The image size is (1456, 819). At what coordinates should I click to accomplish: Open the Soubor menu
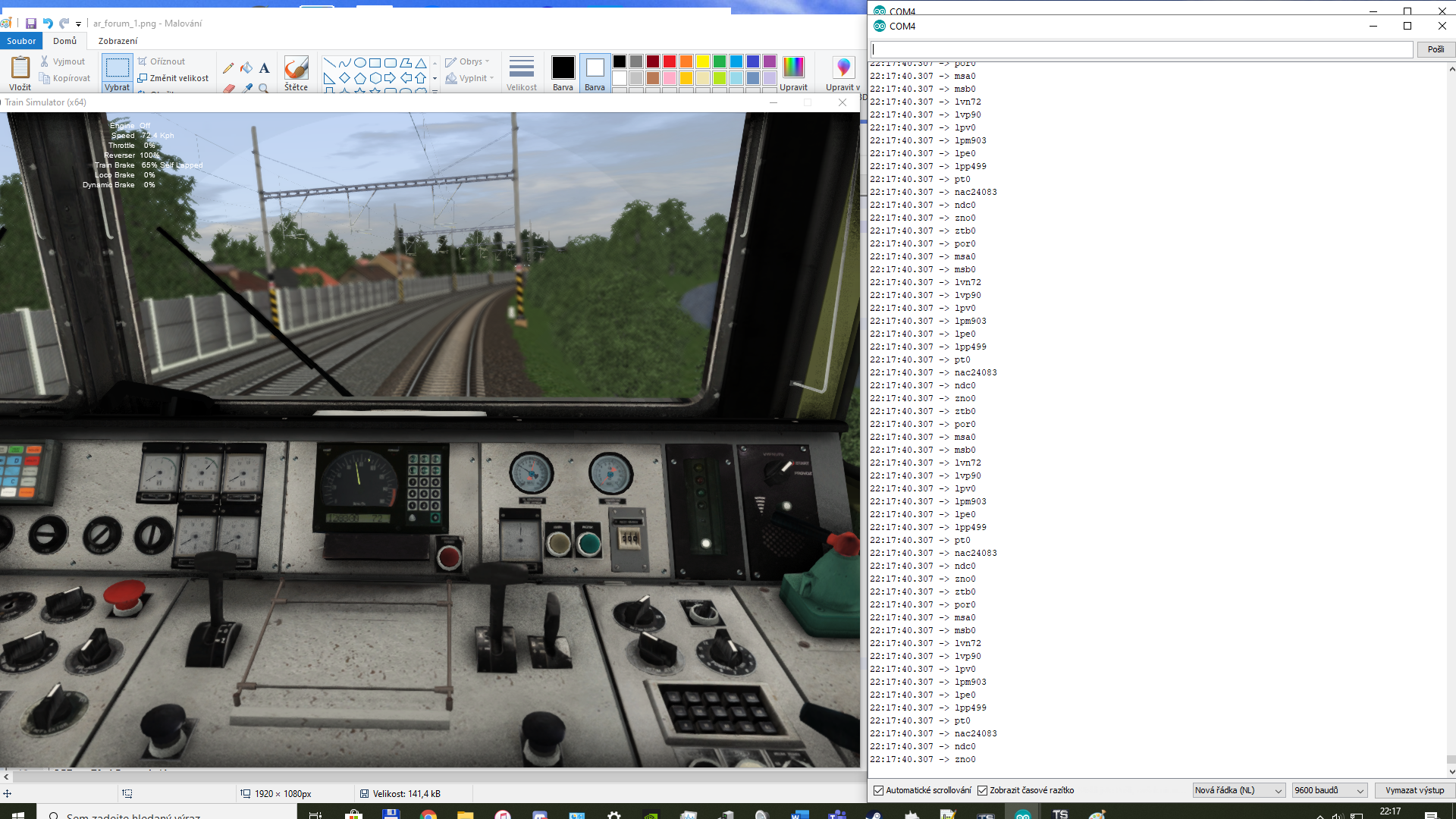pos(21,41)
